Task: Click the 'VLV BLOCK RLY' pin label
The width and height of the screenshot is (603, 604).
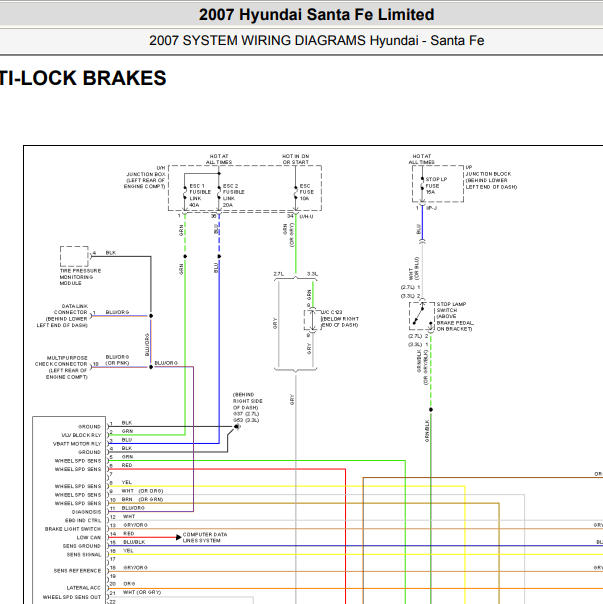Action: tap(81, 435)
